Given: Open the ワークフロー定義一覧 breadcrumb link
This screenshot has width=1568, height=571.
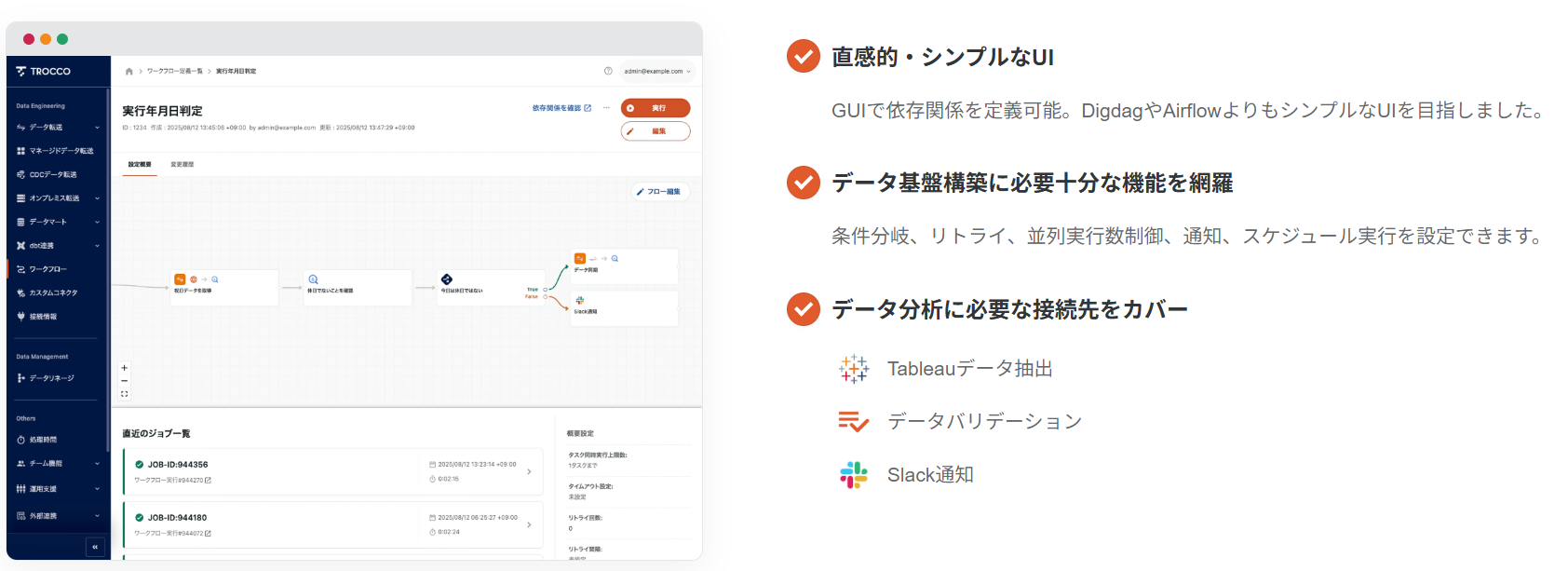Looking at the screenshot, I should (175, 72).
